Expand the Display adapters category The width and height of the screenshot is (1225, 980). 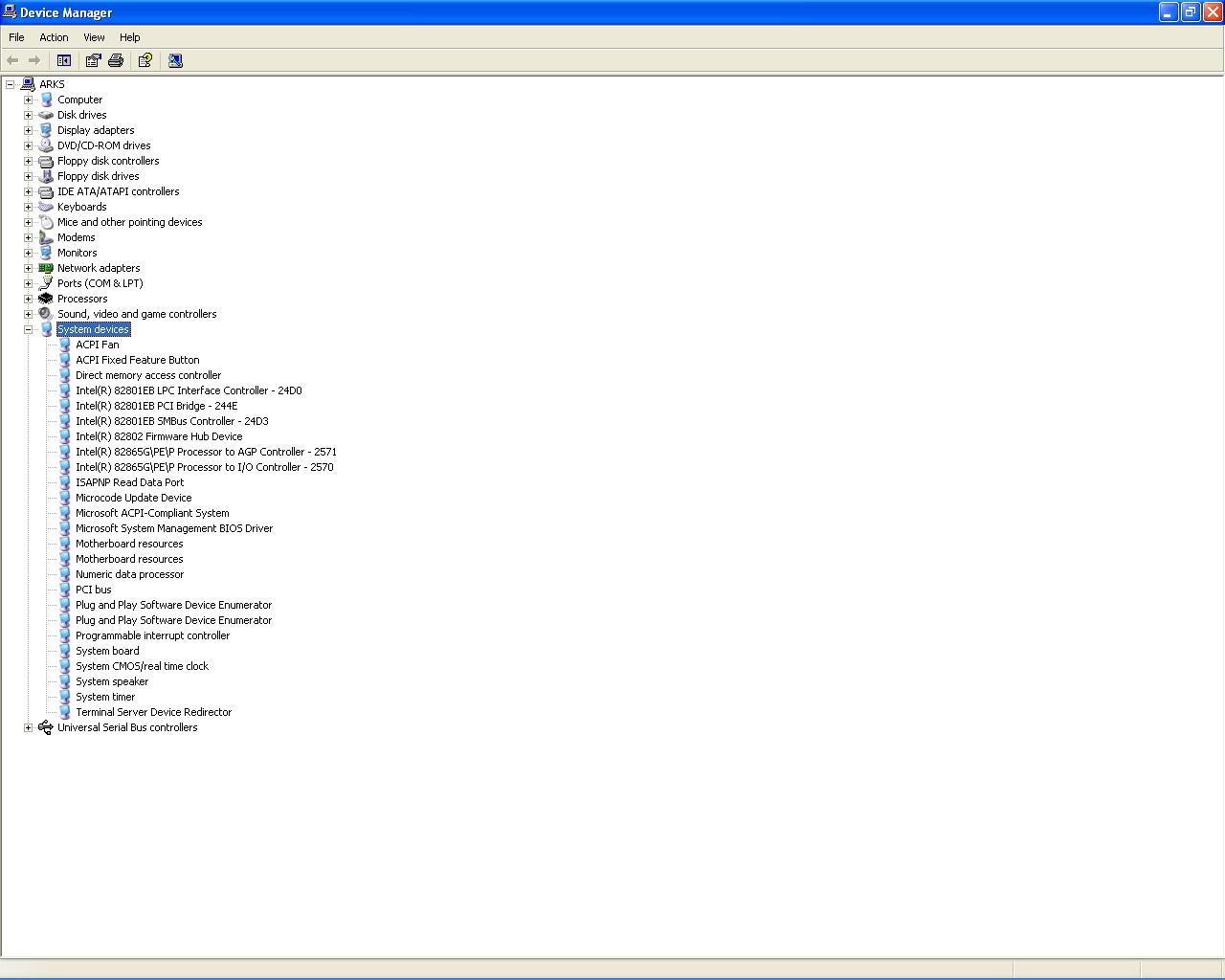click(28, 130)
